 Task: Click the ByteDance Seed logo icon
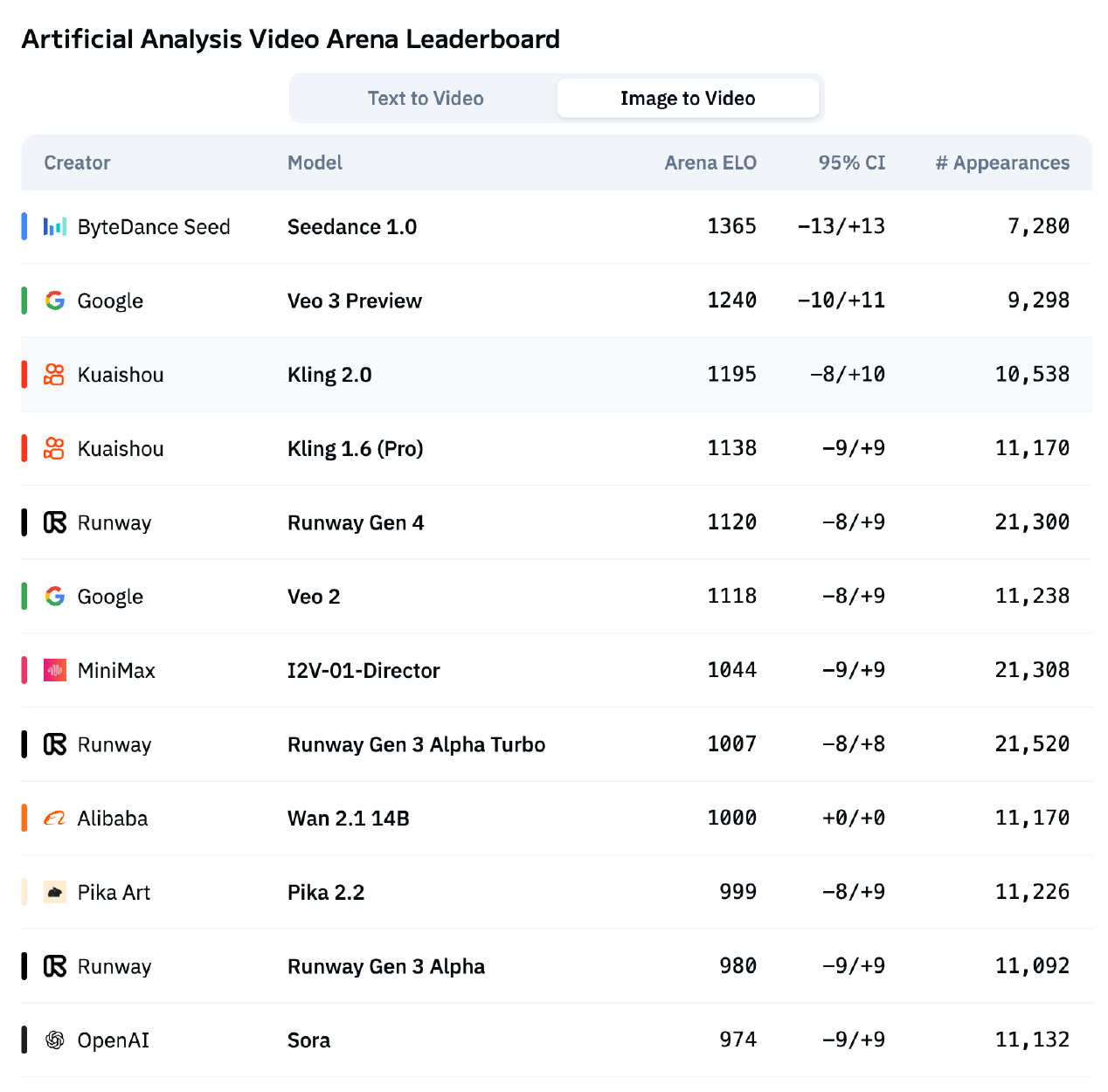(55, 227)
